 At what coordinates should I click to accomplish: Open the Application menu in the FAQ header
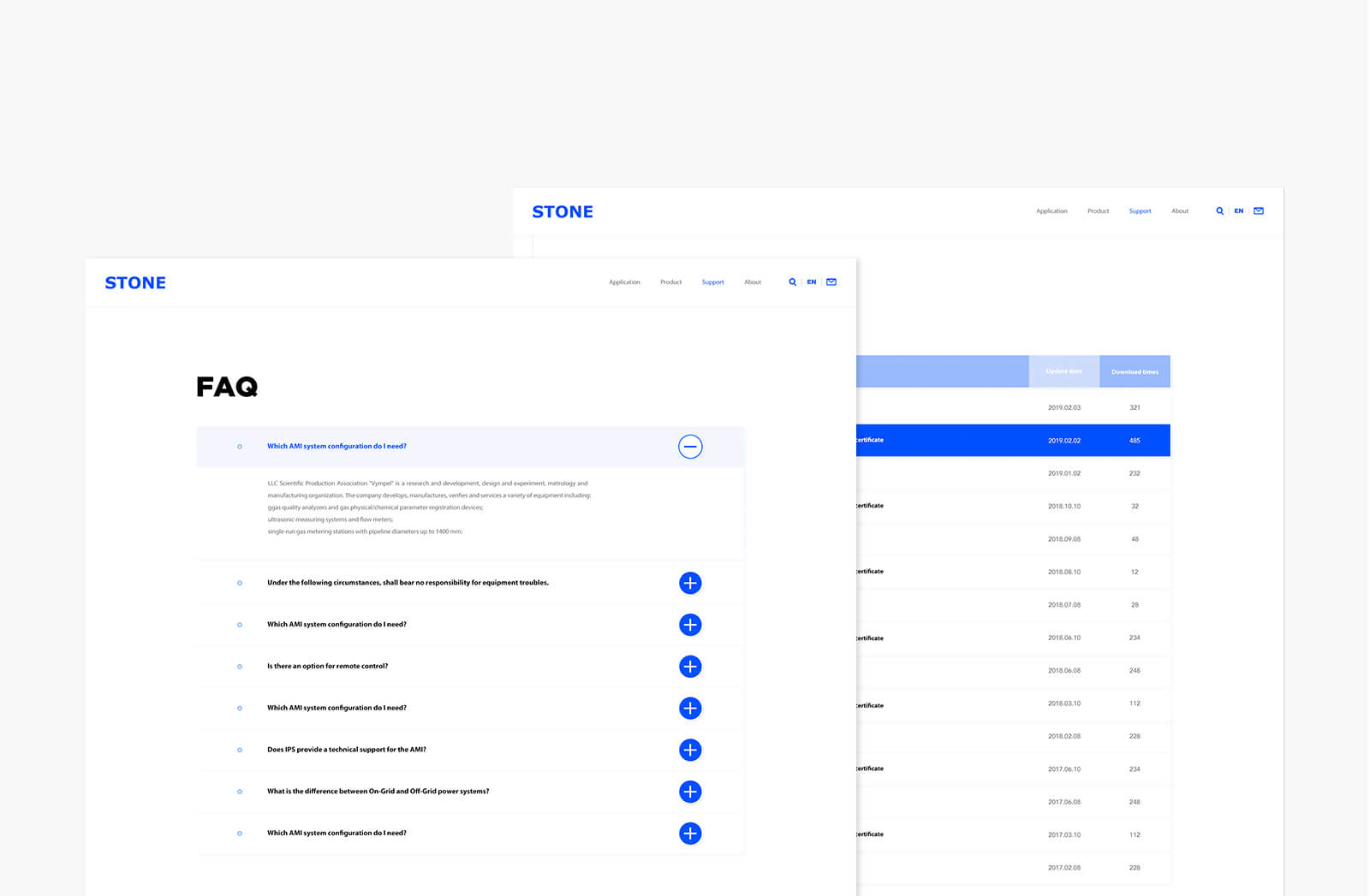(x=624, y=282)
